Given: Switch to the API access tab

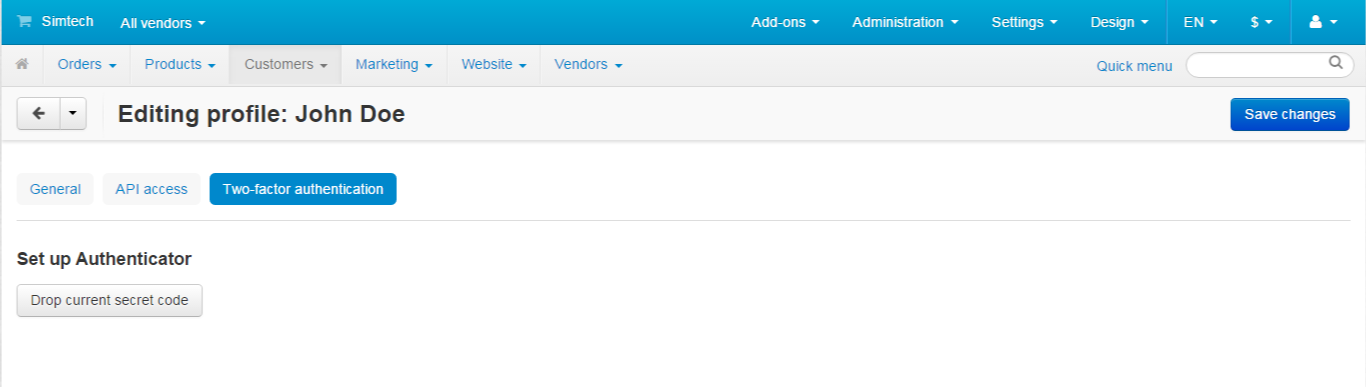Looking at the screenshot, I should tap(151, 189).
